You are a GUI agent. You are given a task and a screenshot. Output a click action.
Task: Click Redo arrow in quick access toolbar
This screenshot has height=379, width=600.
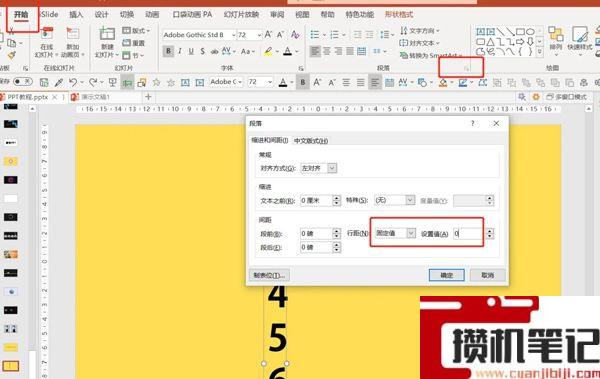93,82
